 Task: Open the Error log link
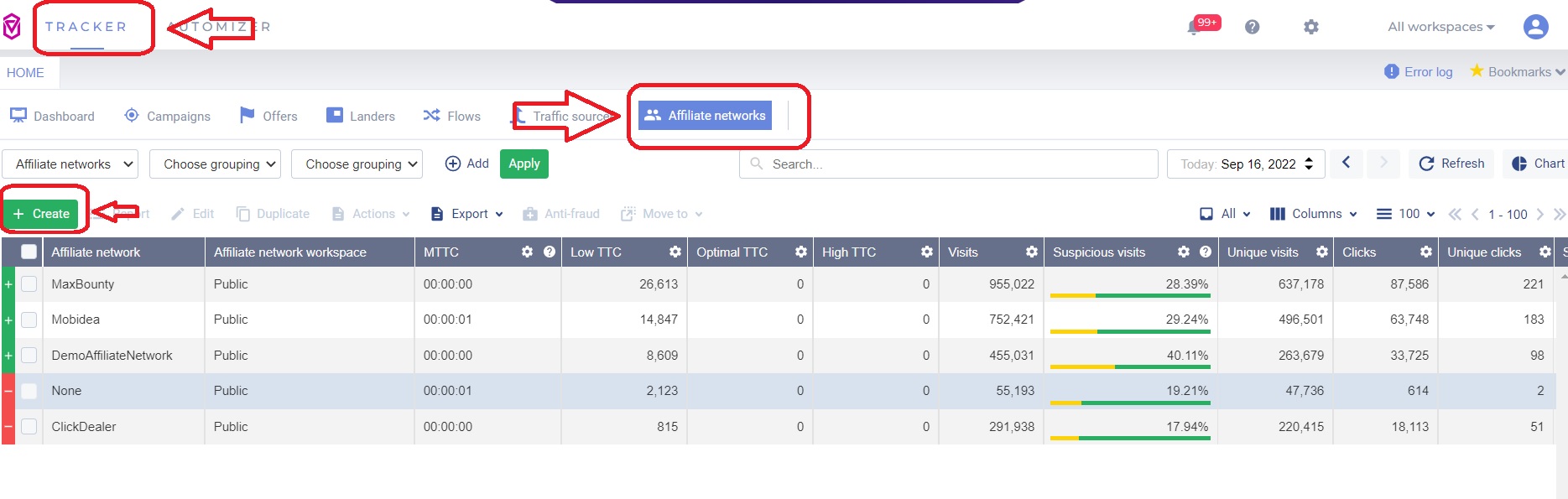coord(1419,72)
